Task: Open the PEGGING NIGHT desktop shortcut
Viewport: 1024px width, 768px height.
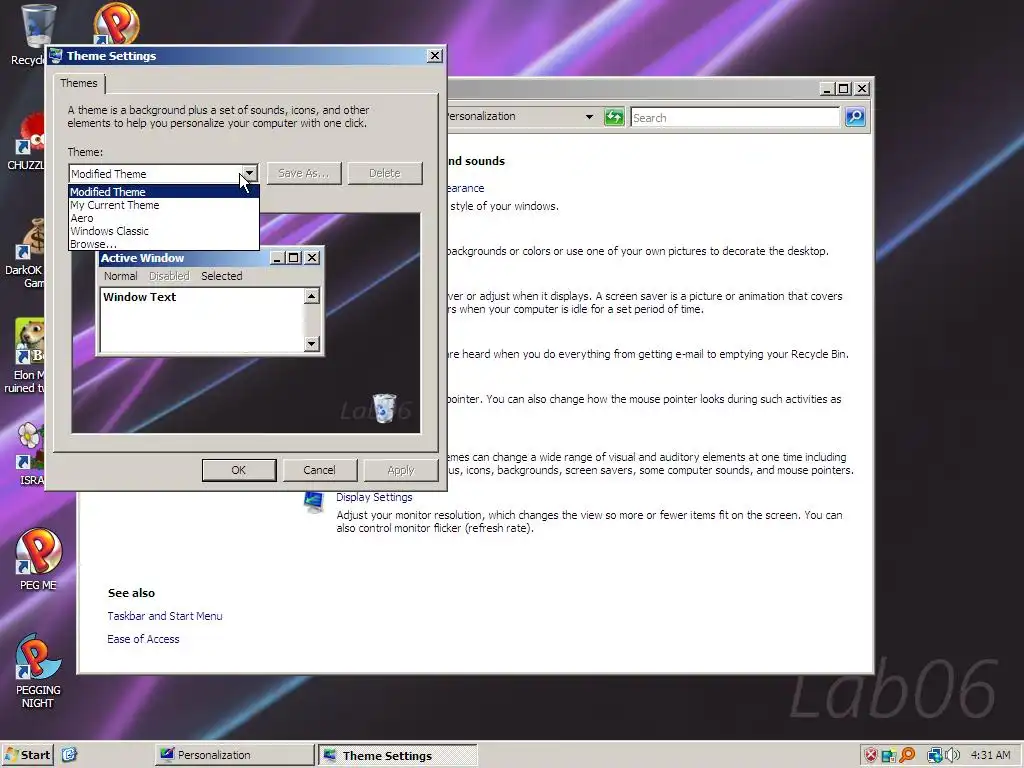Action: point(38,670)
